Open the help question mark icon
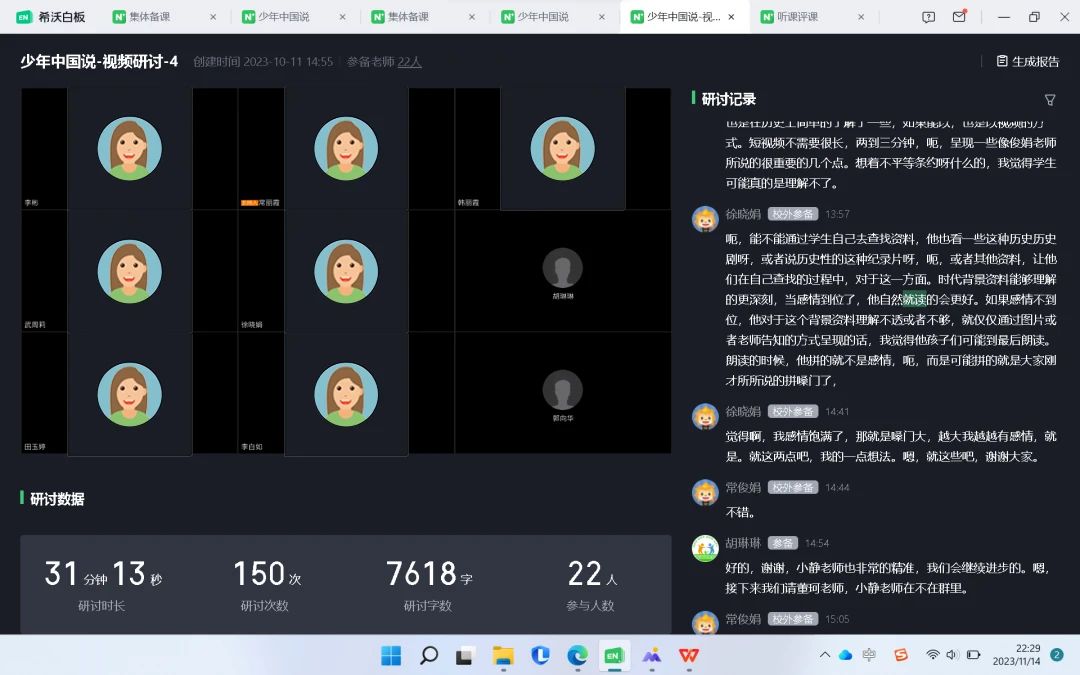1080x675 pixels. (x=929, y=17)
